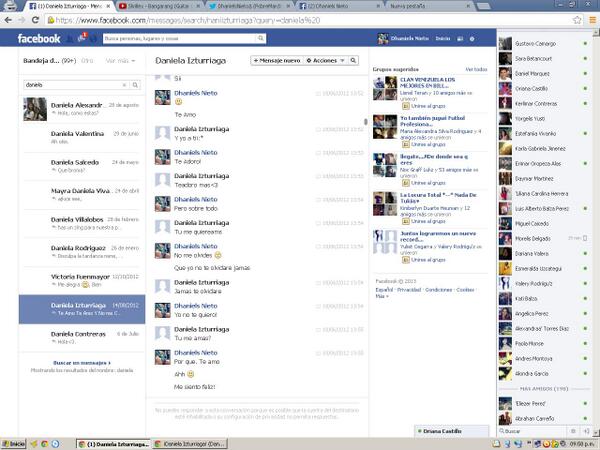Clear the 'daniela' message search with the x

[124, 85]
